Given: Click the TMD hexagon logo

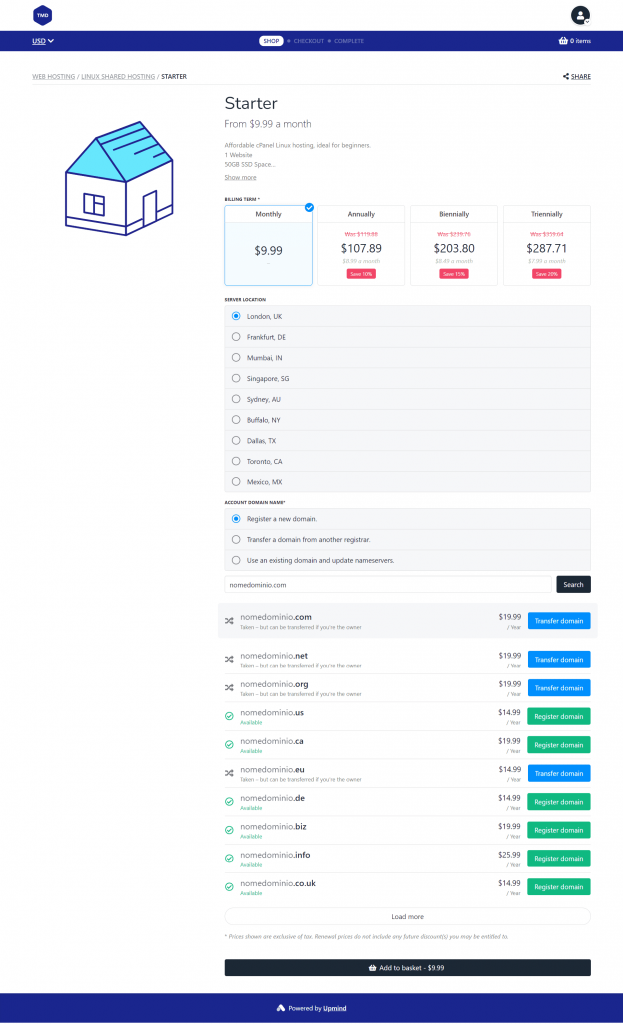Looking at the screenshot, I should point(42,15).
